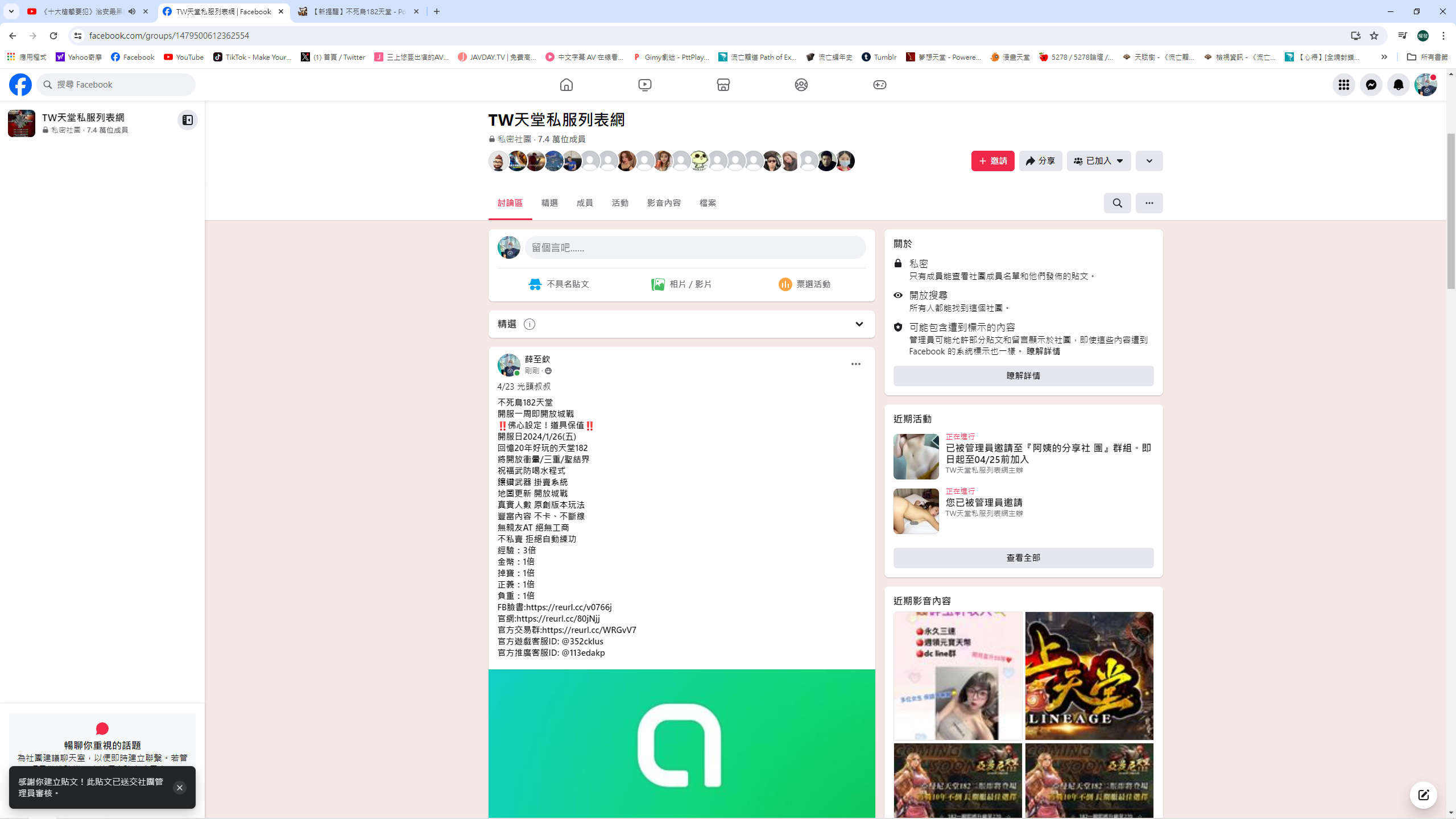Click the 分享 share button

click(x=1041, y=161)
